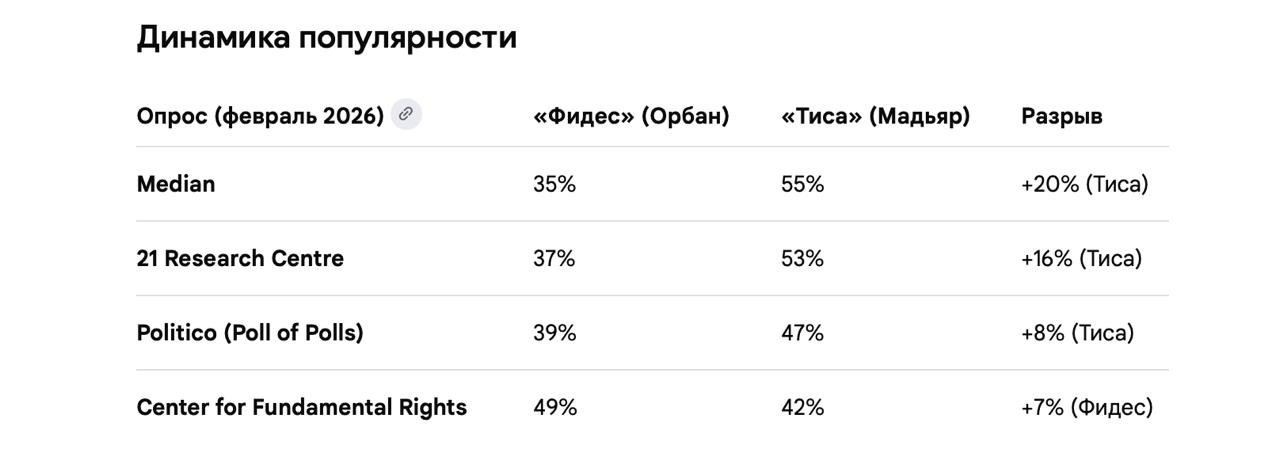This screenshot has width=1280, height=472.
Task: Click the '+16% (Тиса)' gap cell
Action: 1081,258
